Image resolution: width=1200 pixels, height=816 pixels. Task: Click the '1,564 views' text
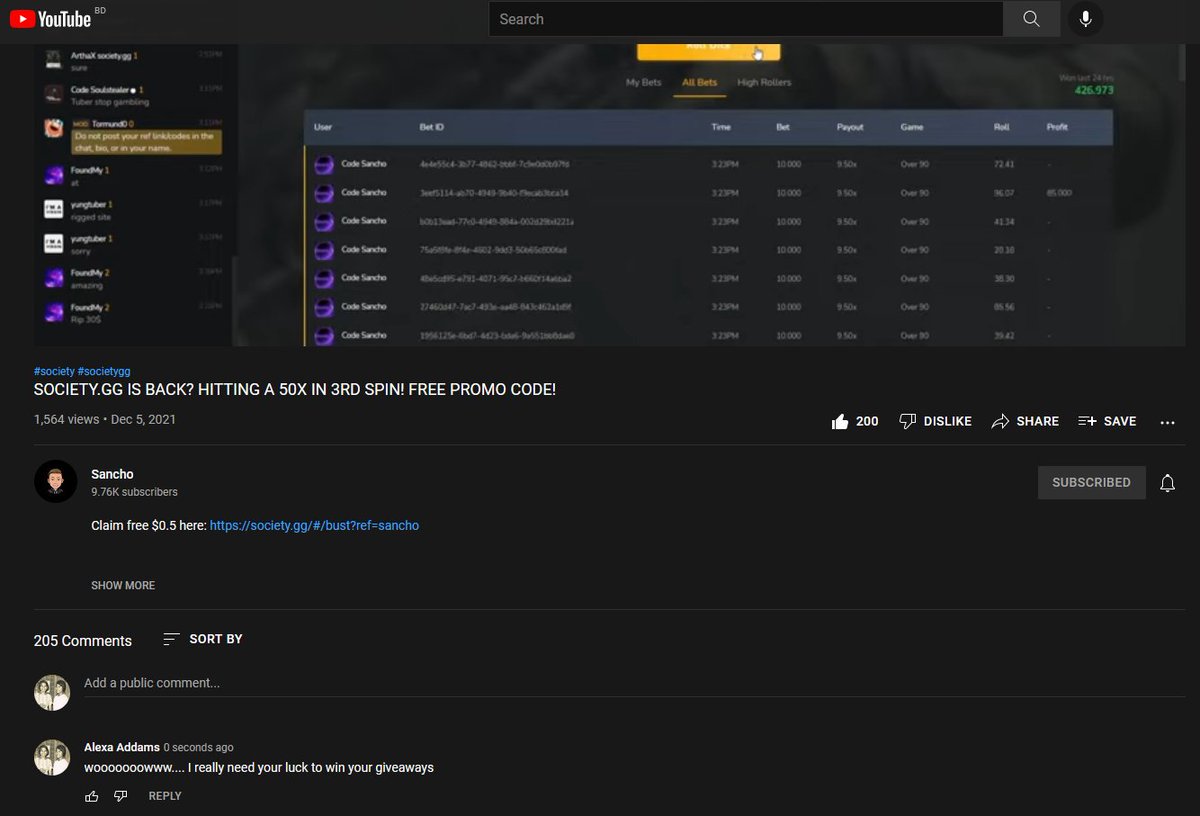[x=66, y=420]
